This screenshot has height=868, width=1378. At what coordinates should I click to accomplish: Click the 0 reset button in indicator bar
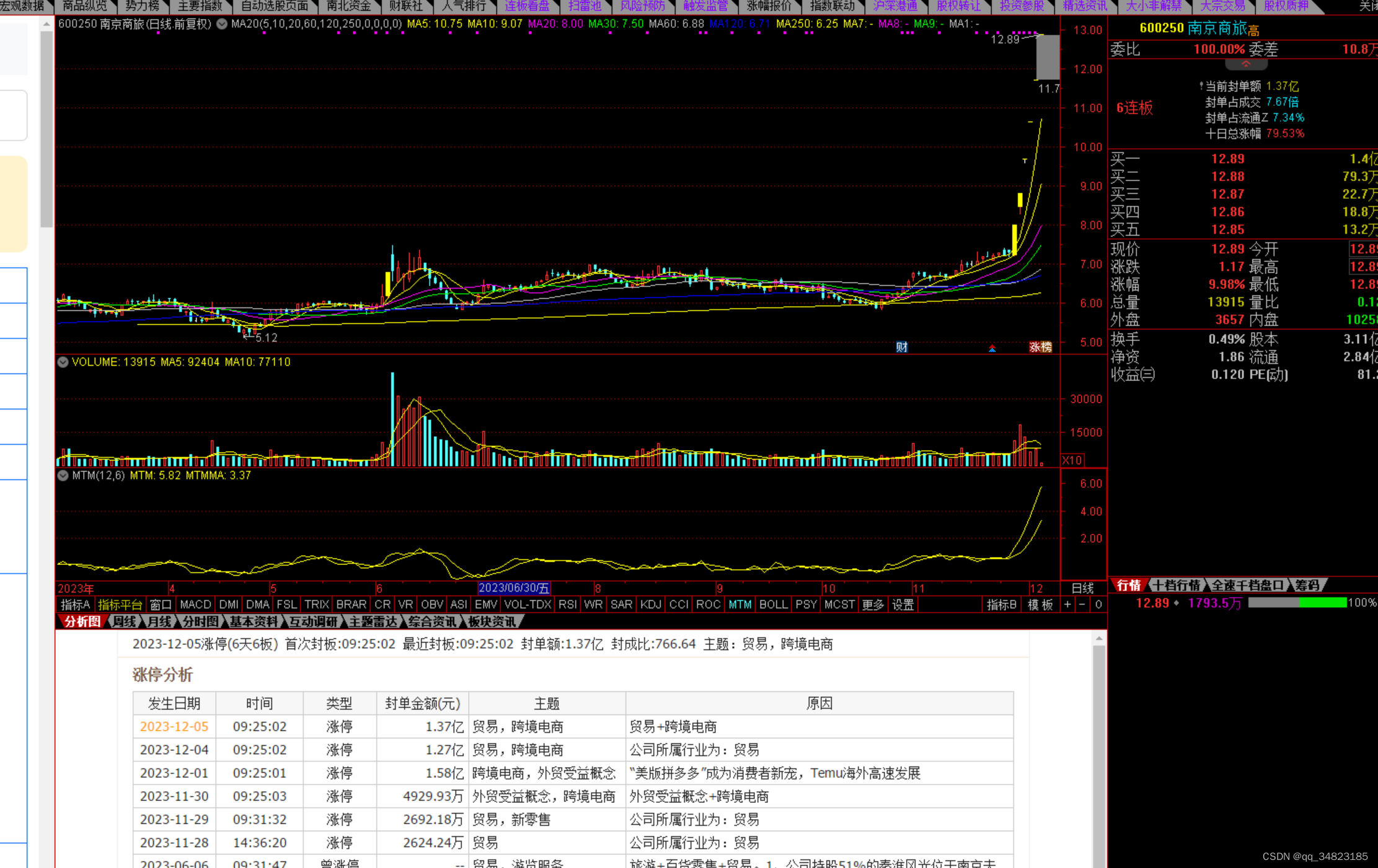(1098, 605)
